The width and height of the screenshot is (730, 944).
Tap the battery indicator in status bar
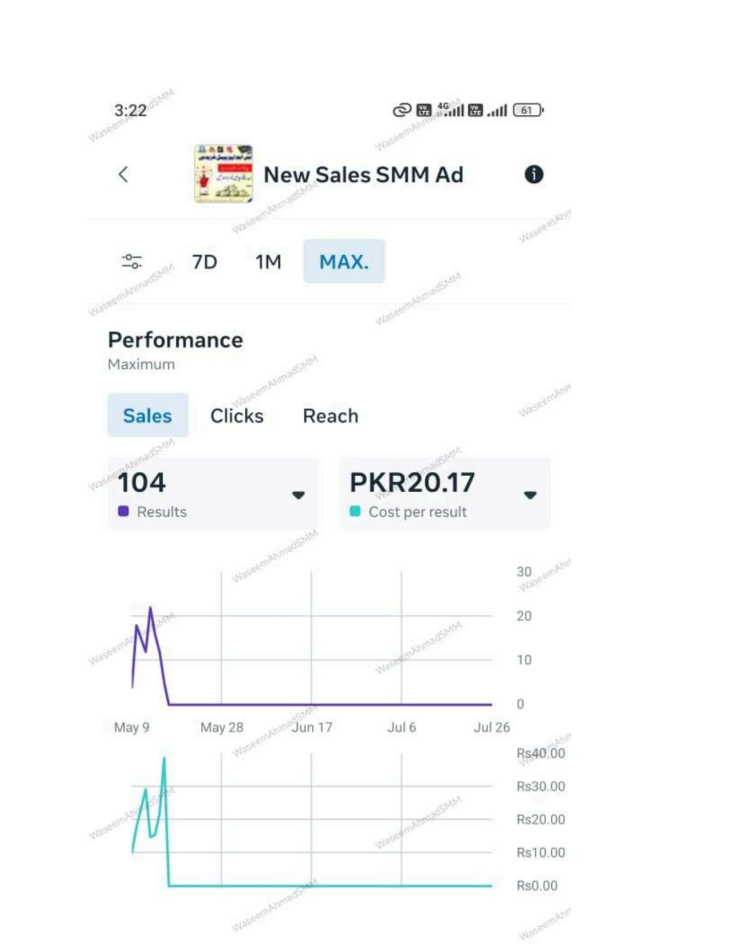528,110
